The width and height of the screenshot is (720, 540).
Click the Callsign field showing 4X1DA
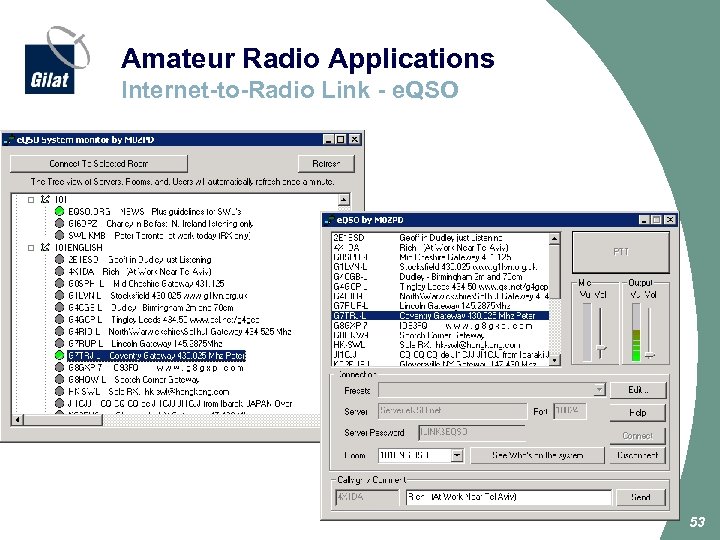[x=367, y=497]
